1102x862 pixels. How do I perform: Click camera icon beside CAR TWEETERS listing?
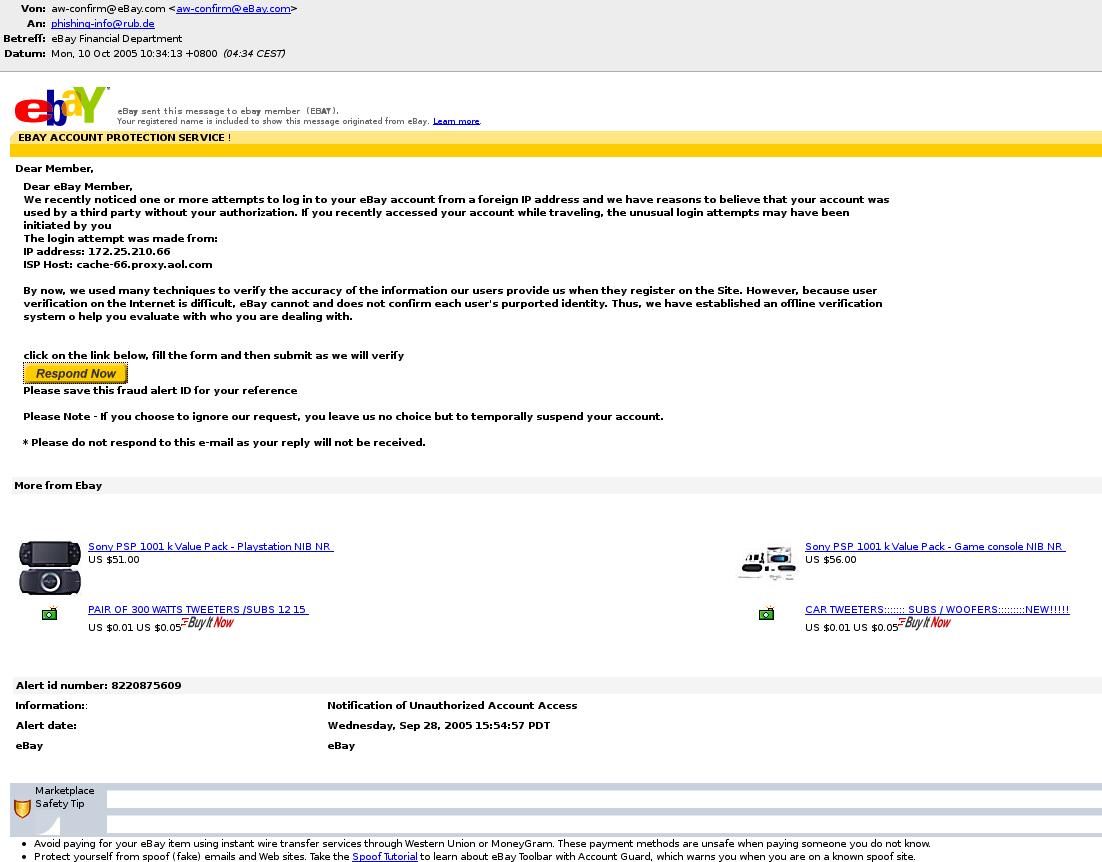click(766, 613)
